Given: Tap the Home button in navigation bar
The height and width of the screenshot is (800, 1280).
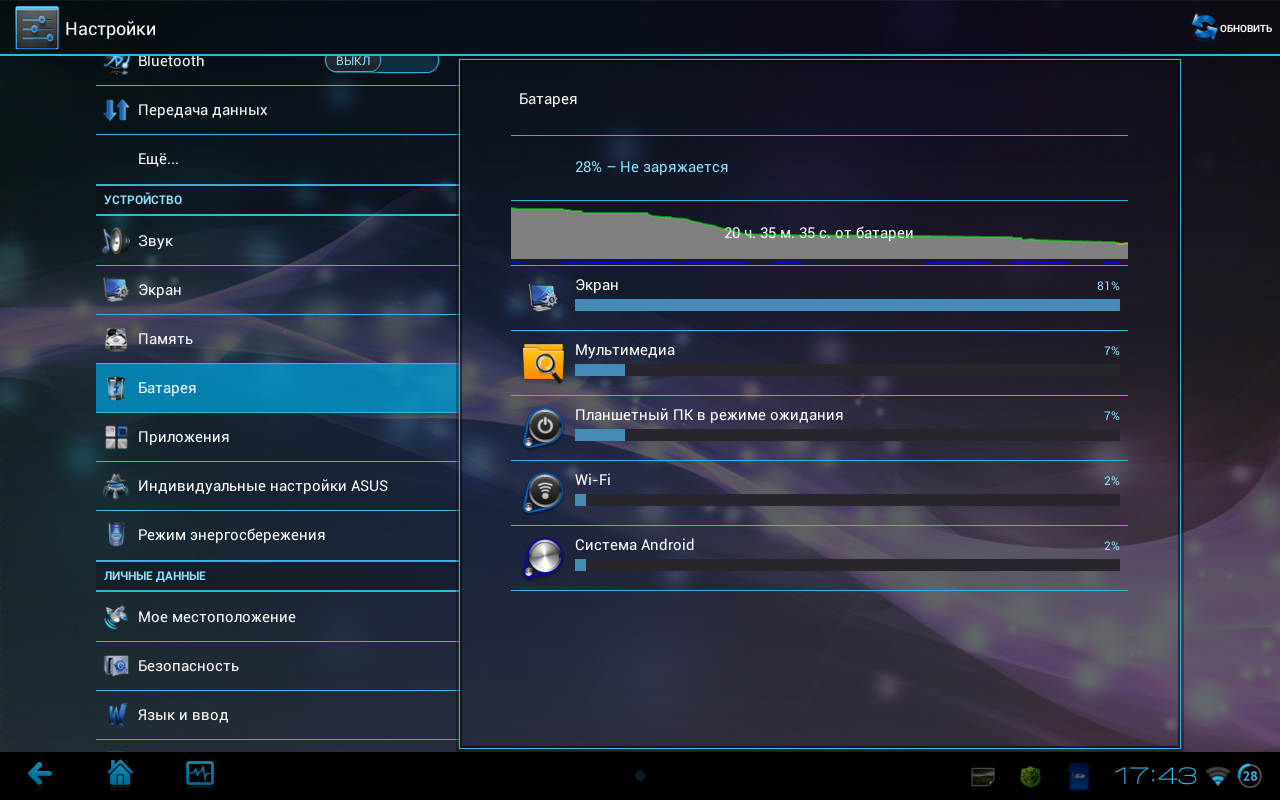Looking at the screenshot, I should click(120, 773).
